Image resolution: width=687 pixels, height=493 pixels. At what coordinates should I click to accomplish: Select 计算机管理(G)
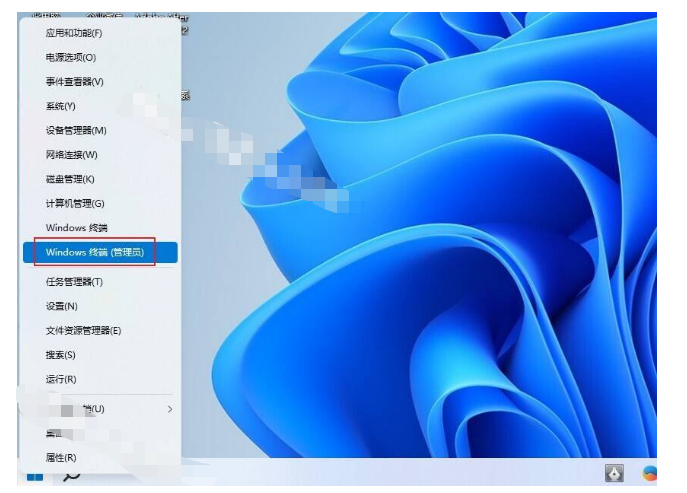point(75,203)
